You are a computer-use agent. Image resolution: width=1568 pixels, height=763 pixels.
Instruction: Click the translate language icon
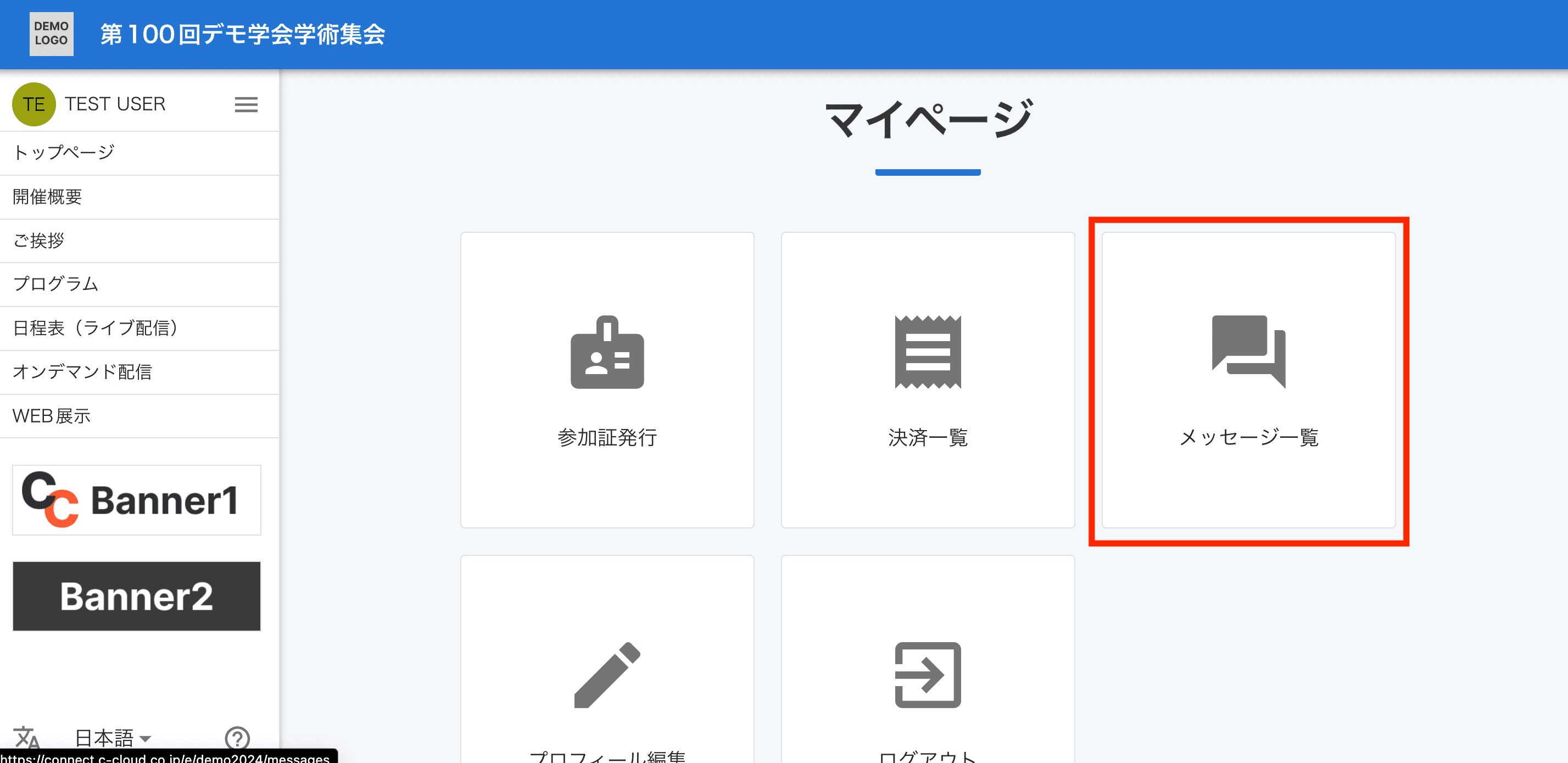pyautogui.click(x=27, y=738)
